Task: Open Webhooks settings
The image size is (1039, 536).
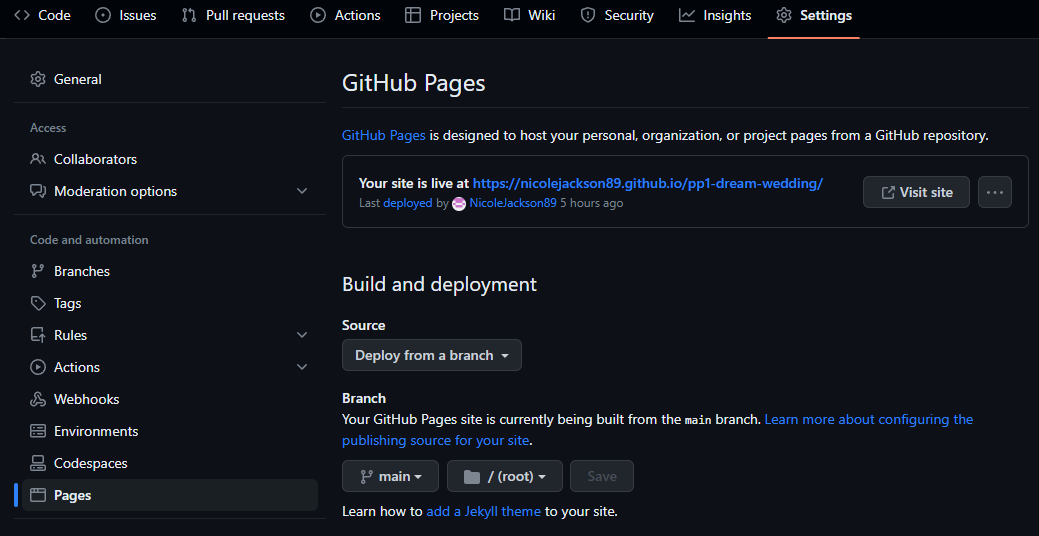Action: point(170,399)
